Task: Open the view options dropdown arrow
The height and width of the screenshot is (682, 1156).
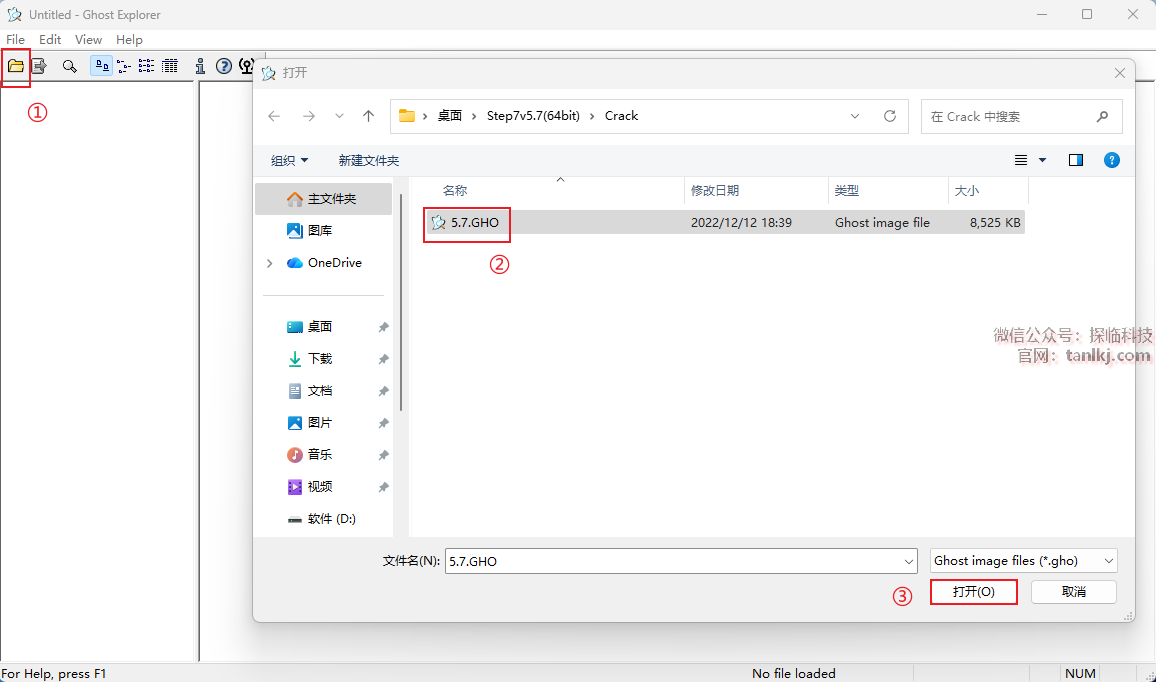Action: point(1042,160)
